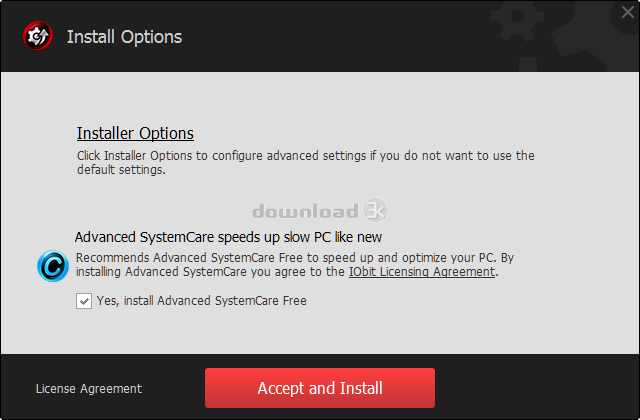Click the 'Install Options' window title
The image size is (640, 420).
(x=124, y=37)
